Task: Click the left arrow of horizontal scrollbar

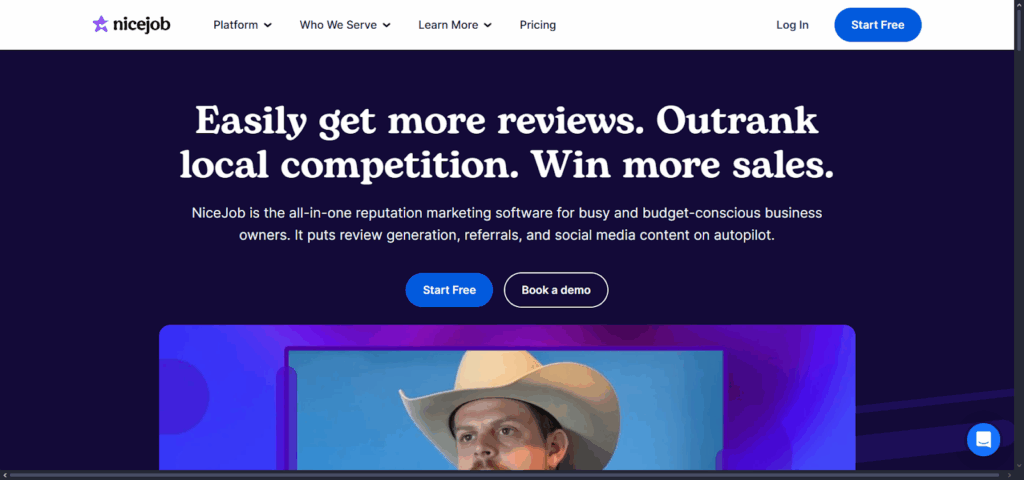Action: click(5, 475)
